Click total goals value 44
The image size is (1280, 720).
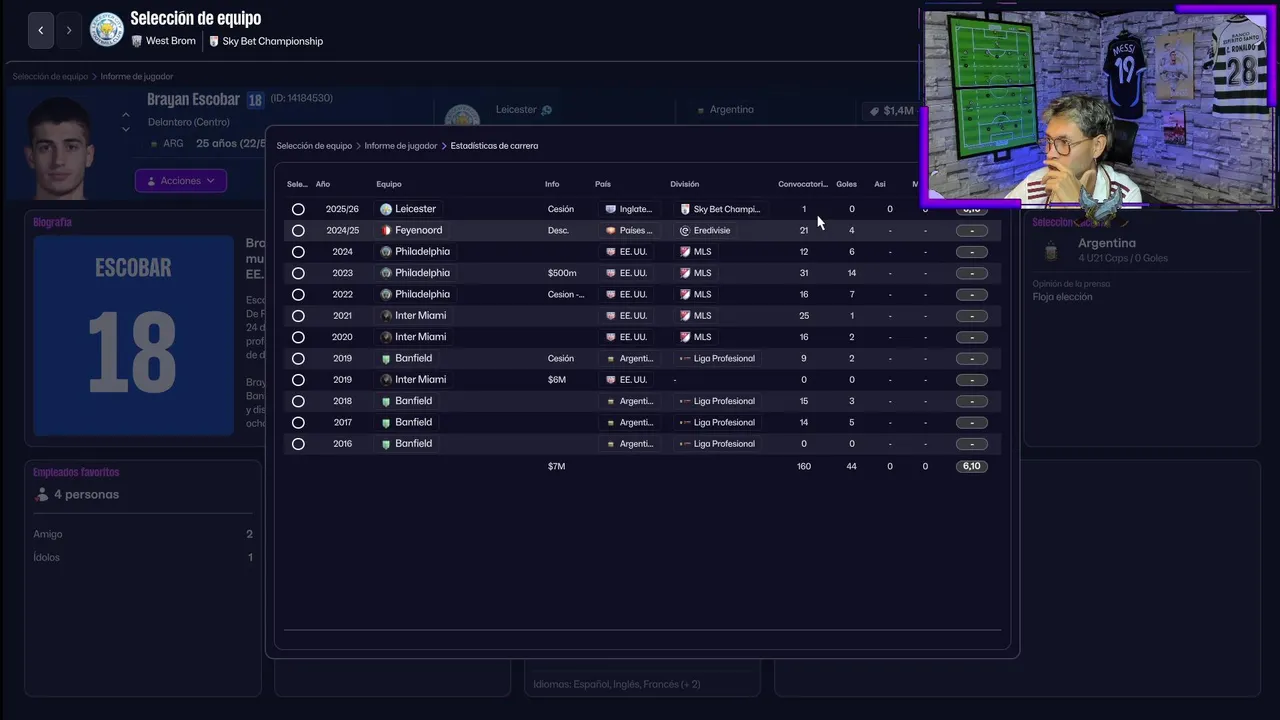click(851, 466)
